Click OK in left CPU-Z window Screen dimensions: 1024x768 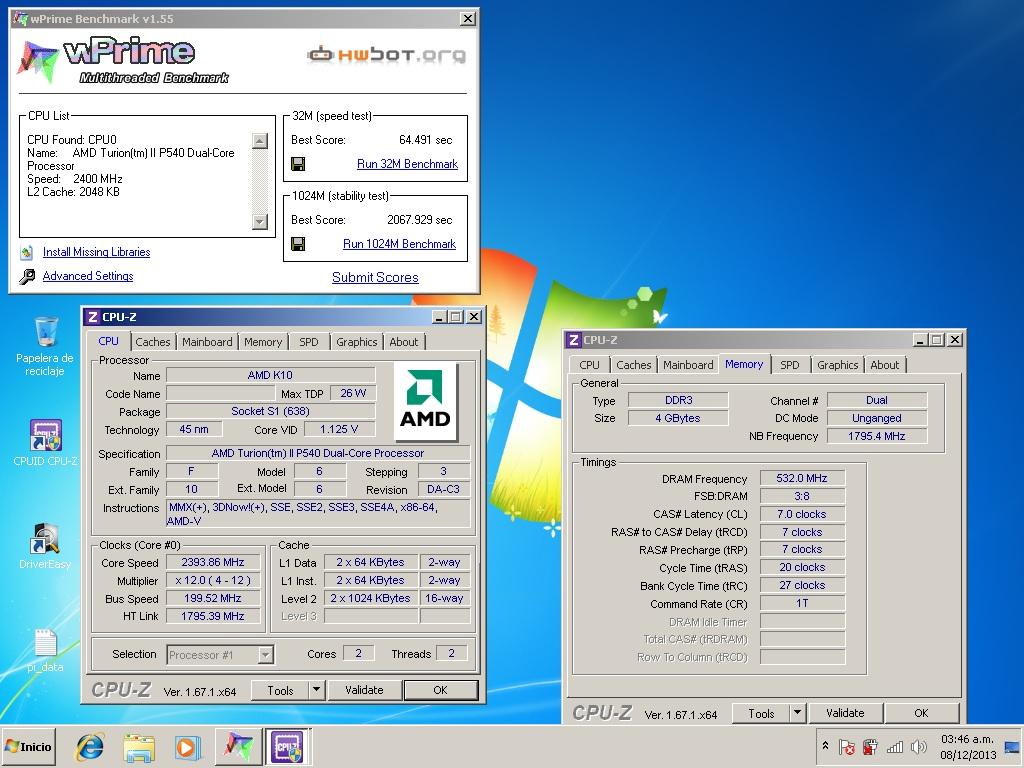click(x=440, y=690)
